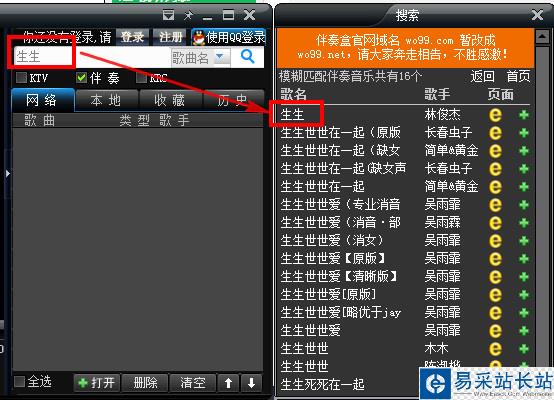Click the 返回 back link

pyautogui.click(x=482, y=76)
